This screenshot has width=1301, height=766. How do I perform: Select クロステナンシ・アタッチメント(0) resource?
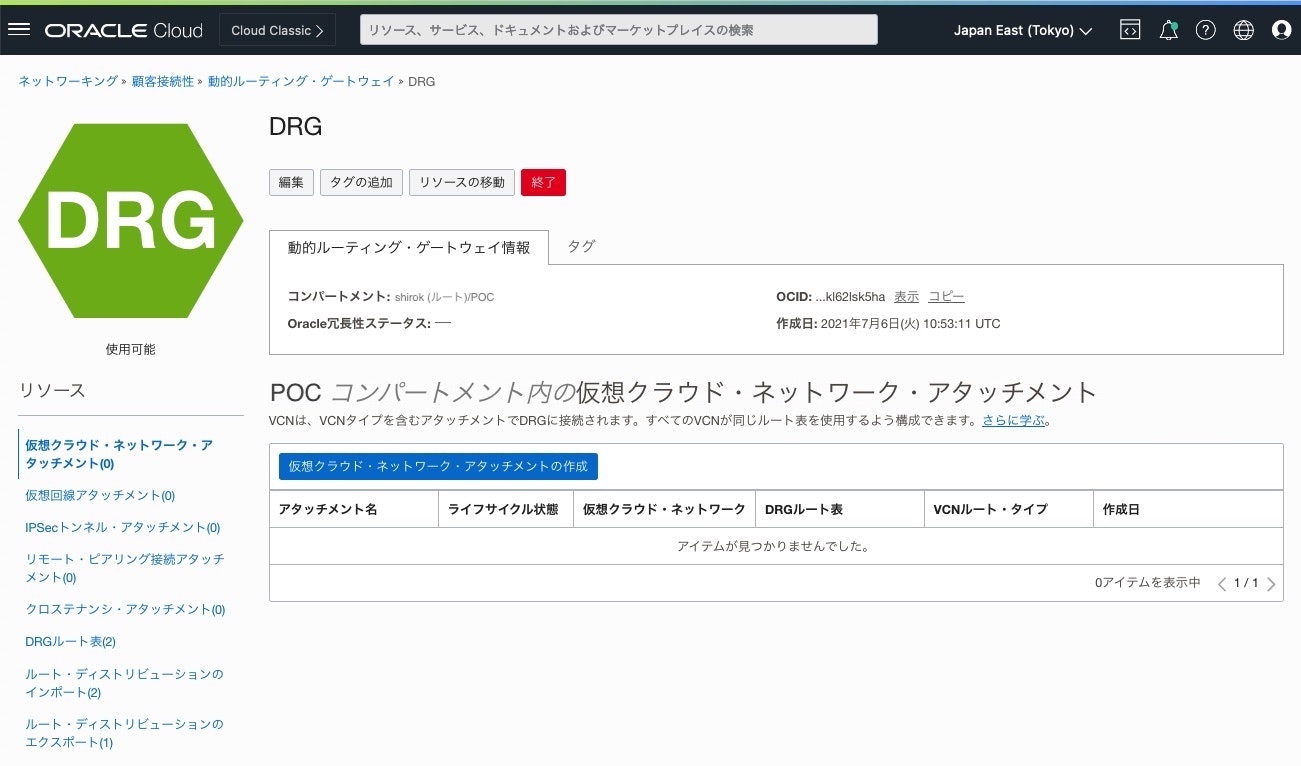125,609
